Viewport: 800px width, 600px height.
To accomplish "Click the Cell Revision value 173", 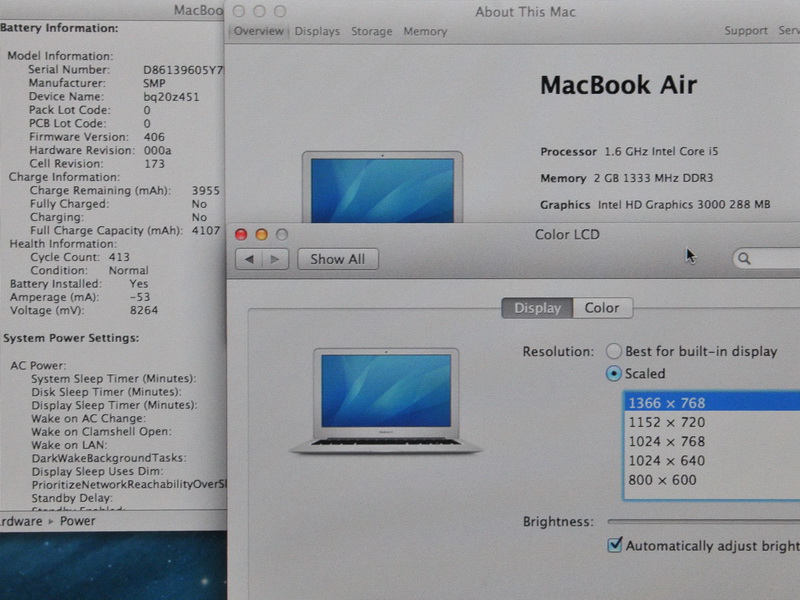I will click(154, 164).
